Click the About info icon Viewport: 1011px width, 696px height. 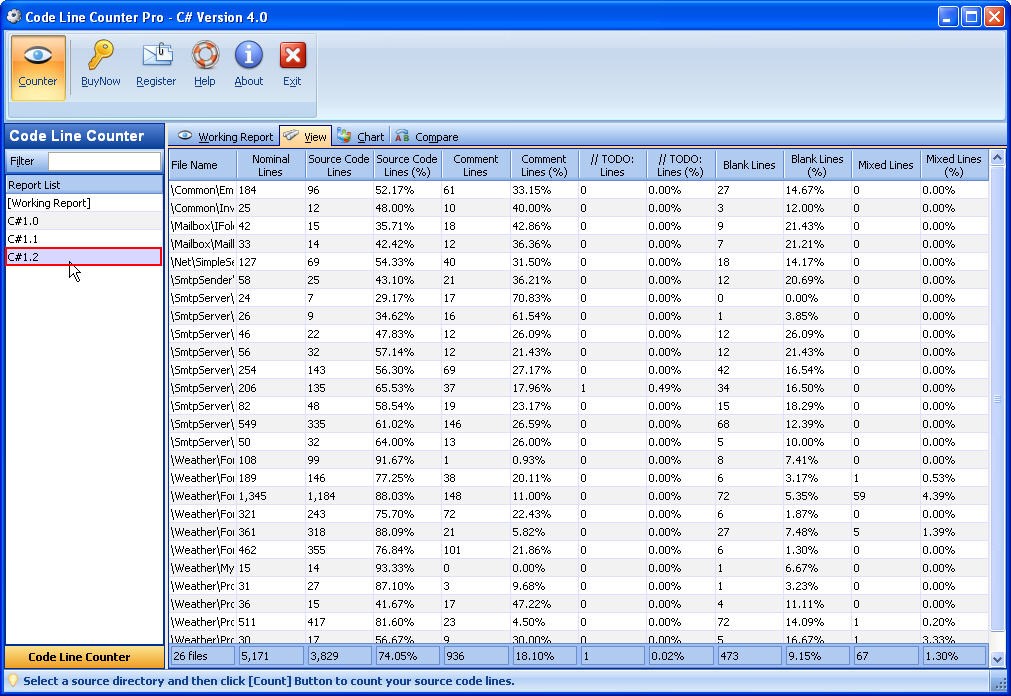pos(249,55)
